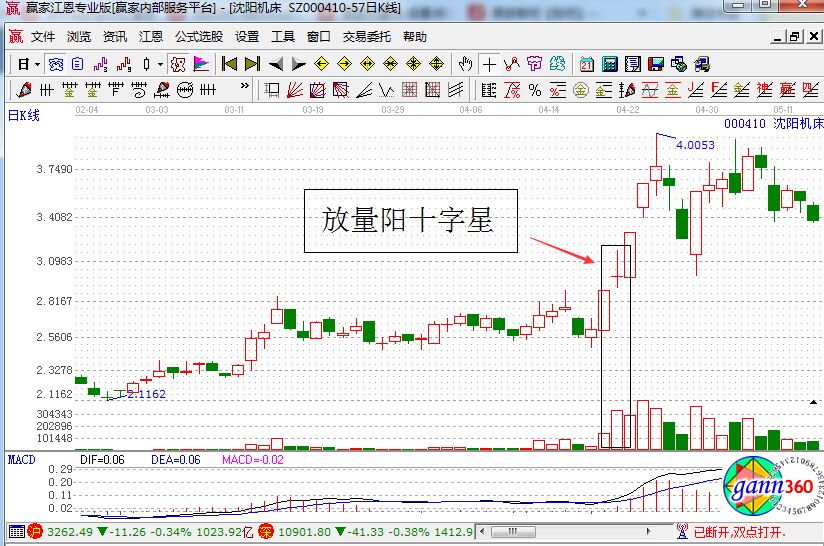The width and height of the screenshot is (824, 546).
Task: Click the jump-to-last-bar arrow icon
Action: click(x=252, y=64)
